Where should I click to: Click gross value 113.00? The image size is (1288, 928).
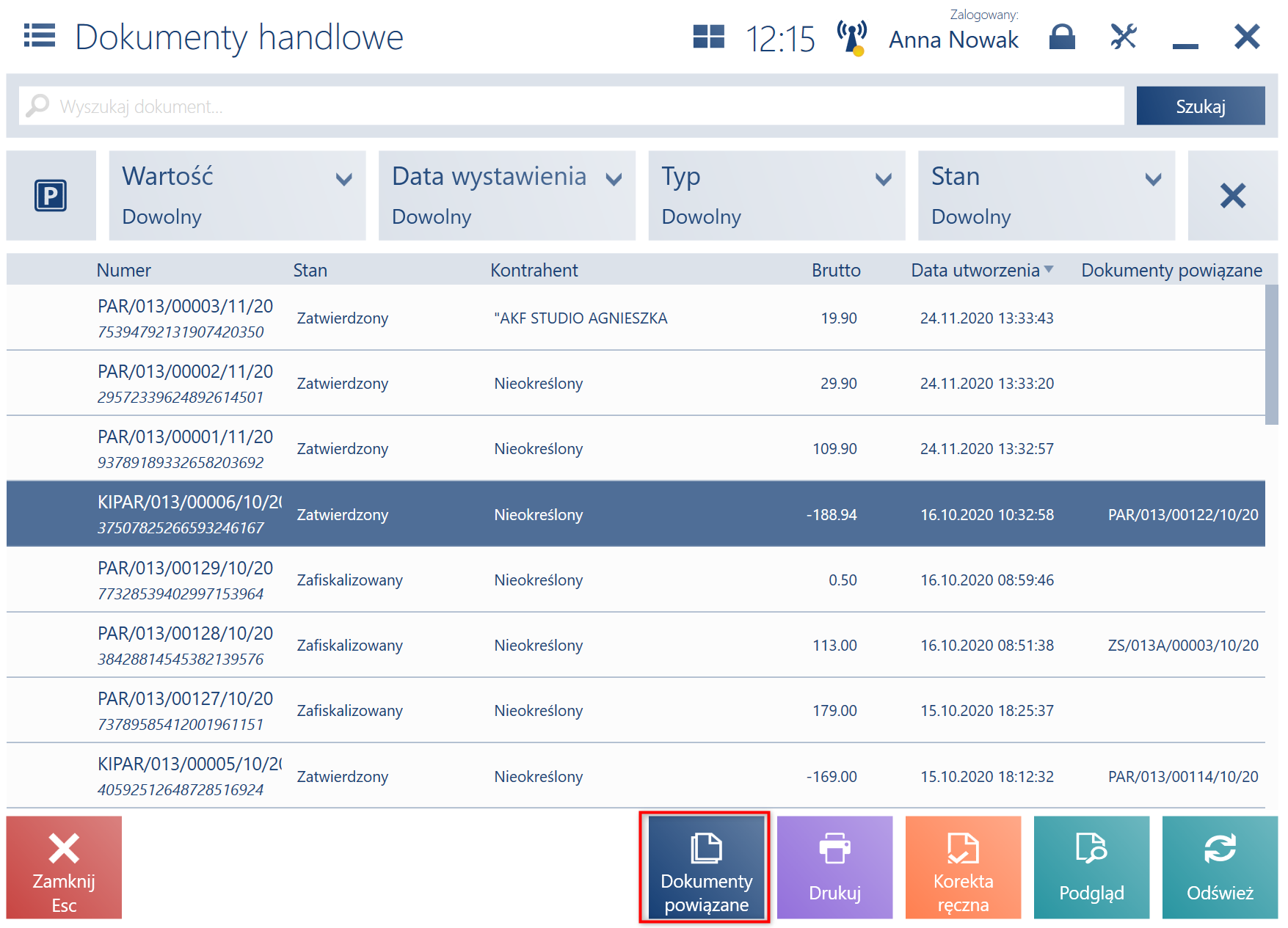coord(834,645)
